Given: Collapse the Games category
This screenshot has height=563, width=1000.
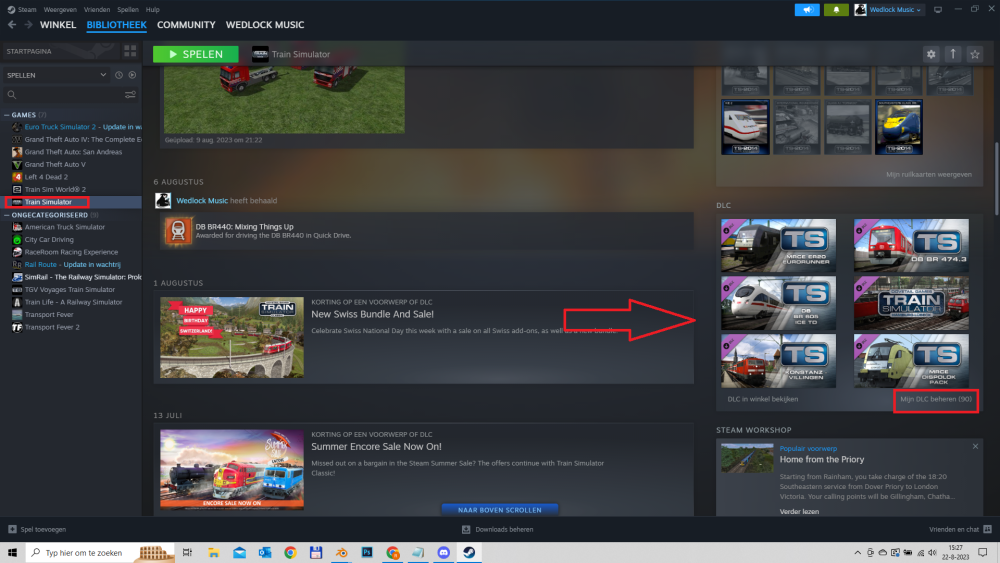Looking at the screenshot, I should [6, 115].
